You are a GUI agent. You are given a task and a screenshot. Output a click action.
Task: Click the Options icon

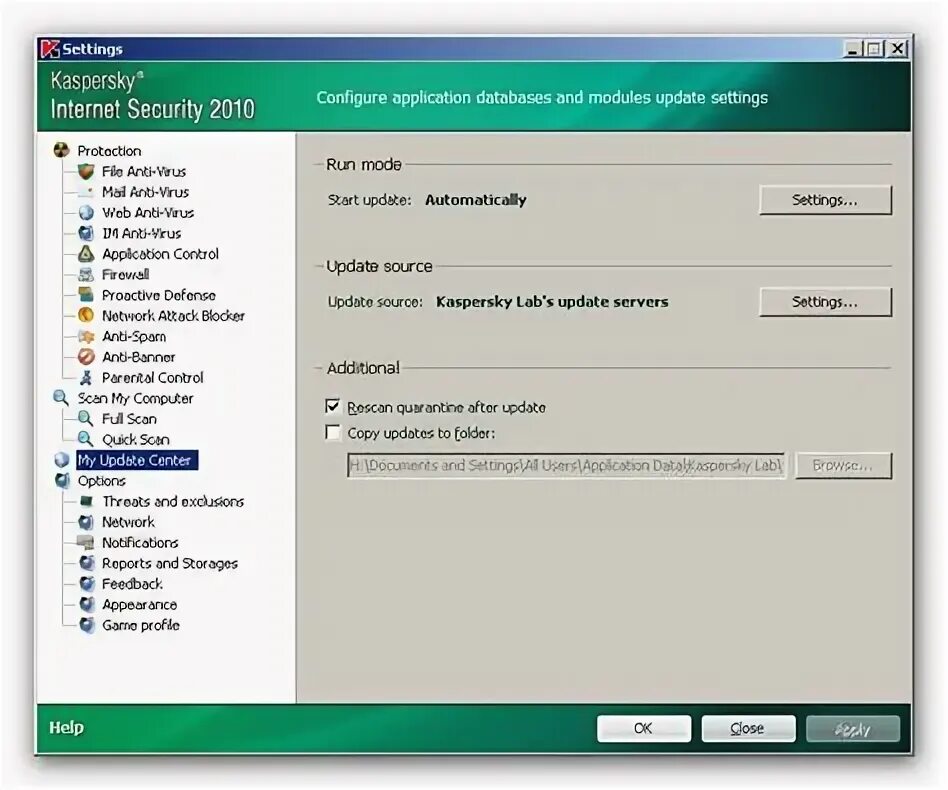tap(62, 481)
